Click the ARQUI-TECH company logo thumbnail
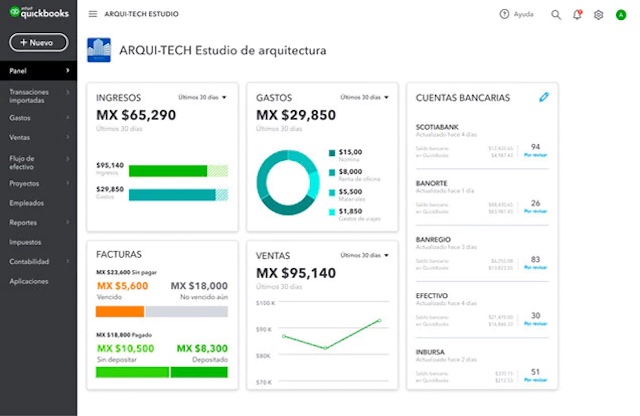Screen dimensions: 640x416 pyautogui.click(x=99, y=50)
